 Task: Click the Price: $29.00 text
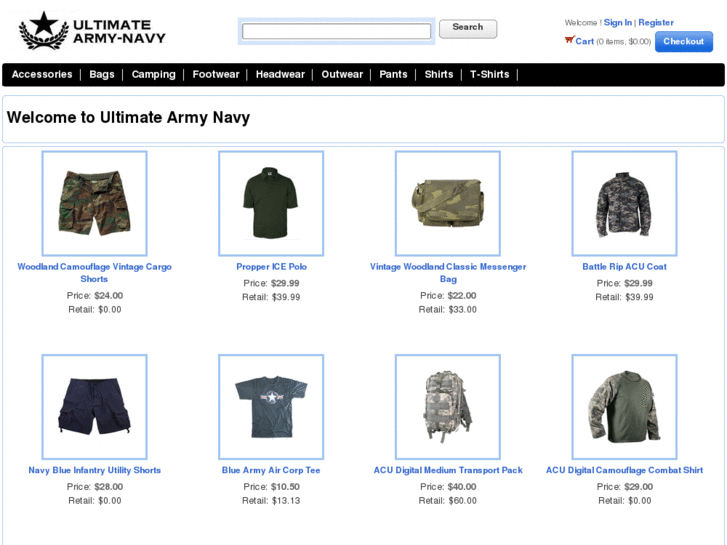click(x=625, y=487)
